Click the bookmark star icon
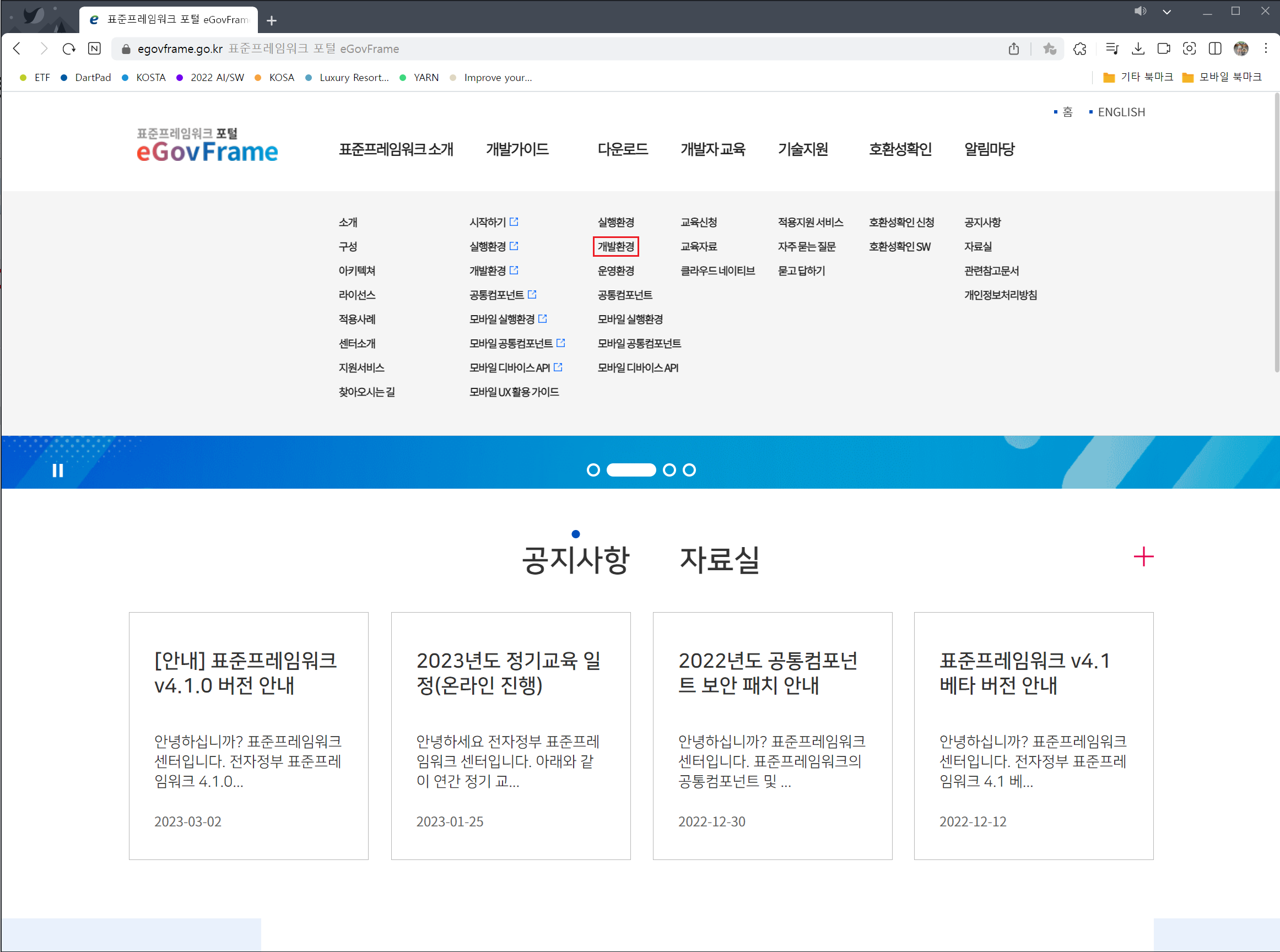 (1050, 49)
